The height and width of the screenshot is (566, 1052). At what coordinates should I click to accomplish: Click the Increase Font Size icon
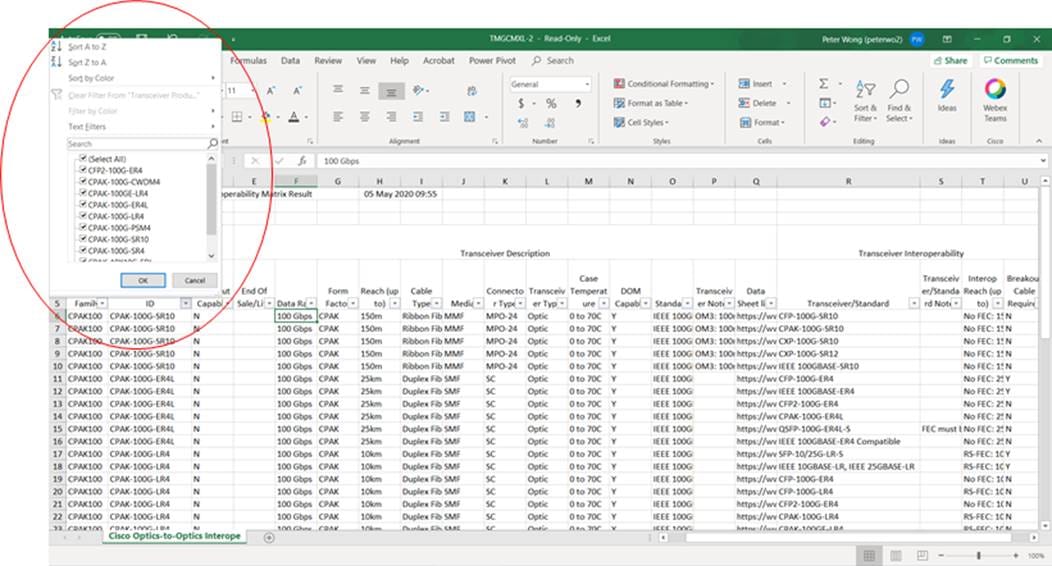[x=272, y=91]
